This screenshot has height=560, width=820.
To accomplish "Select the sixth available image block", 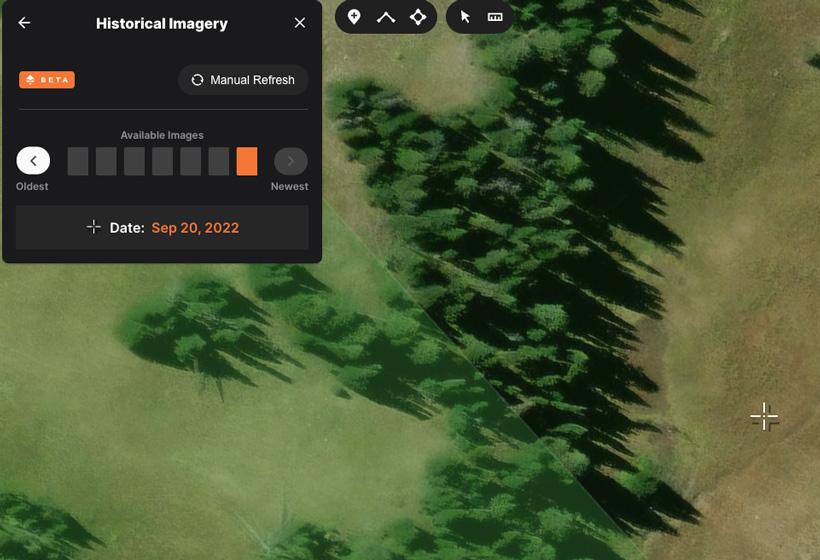I will point(218,161).
